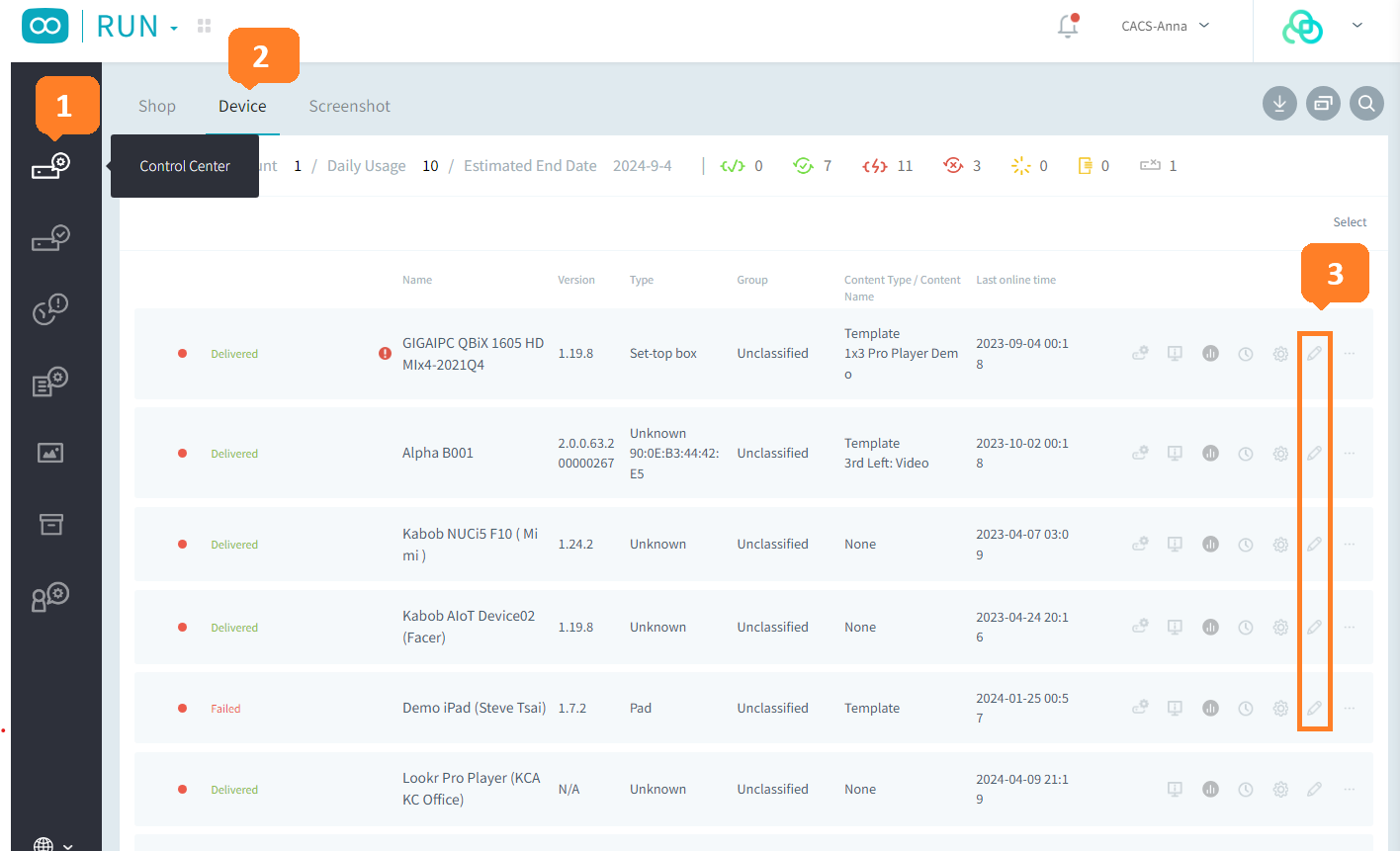The width and height of the screenshot is (1400, 851).
Task: Click the Name column header
Action: [417, 280]
